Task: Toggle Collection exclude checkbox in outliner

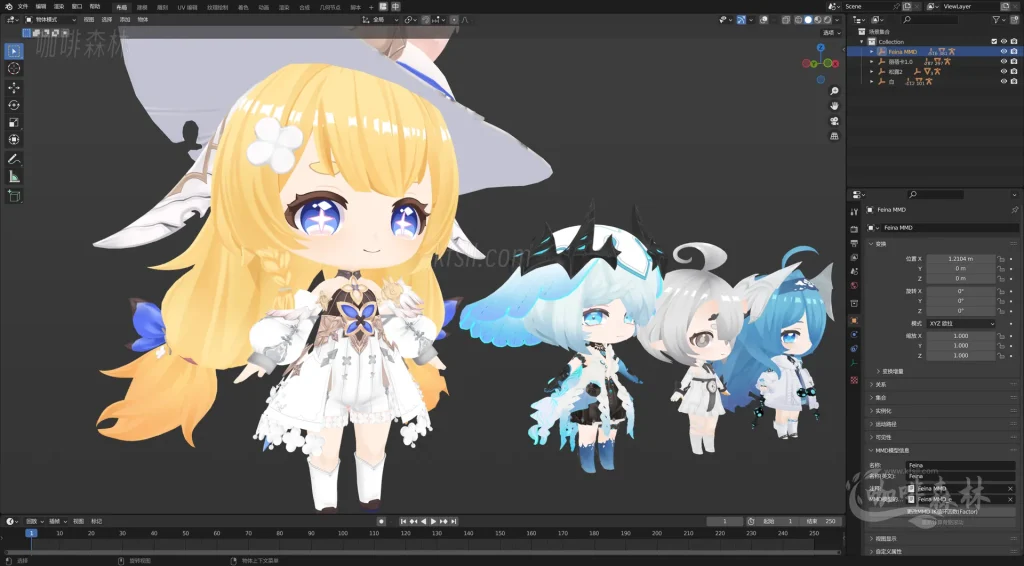Action: [x=994, y=42]
